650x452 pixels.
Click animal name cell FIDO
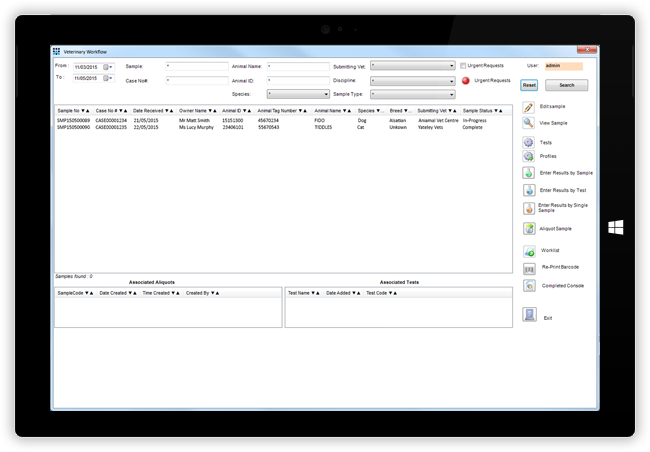[319, 120]
